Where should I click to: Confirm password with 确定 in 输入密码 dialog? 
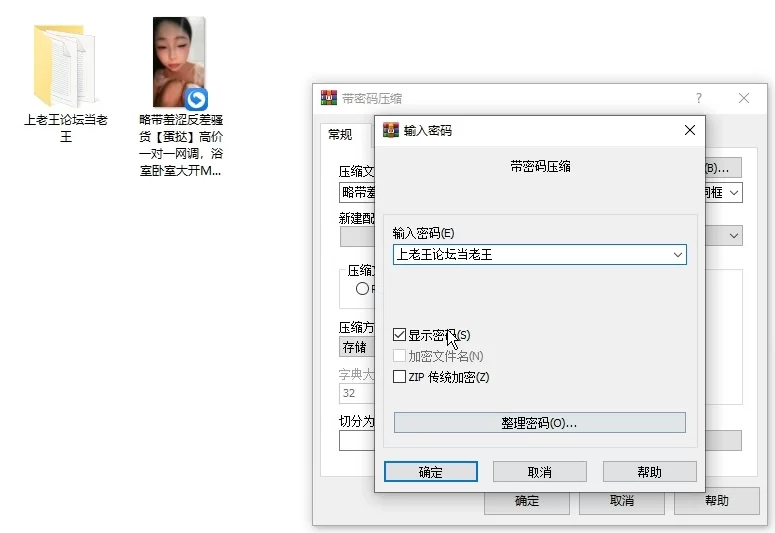tap(431, 472)
